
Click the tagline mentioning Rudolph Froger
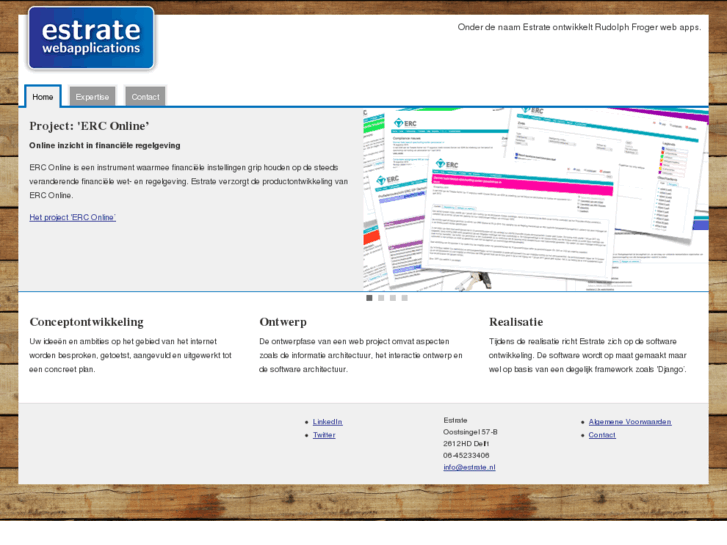[x=579, y=27]
